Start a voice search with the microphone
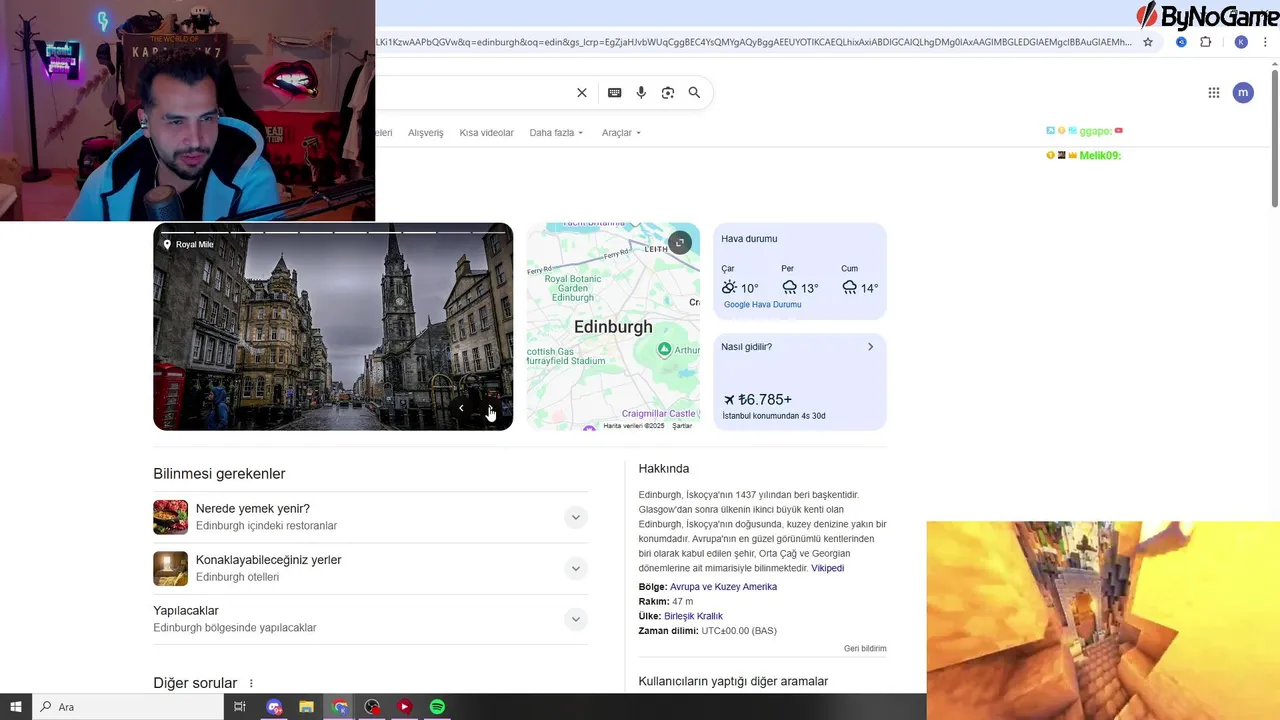This screenshot has height=720, width=1280. [641, 93]
